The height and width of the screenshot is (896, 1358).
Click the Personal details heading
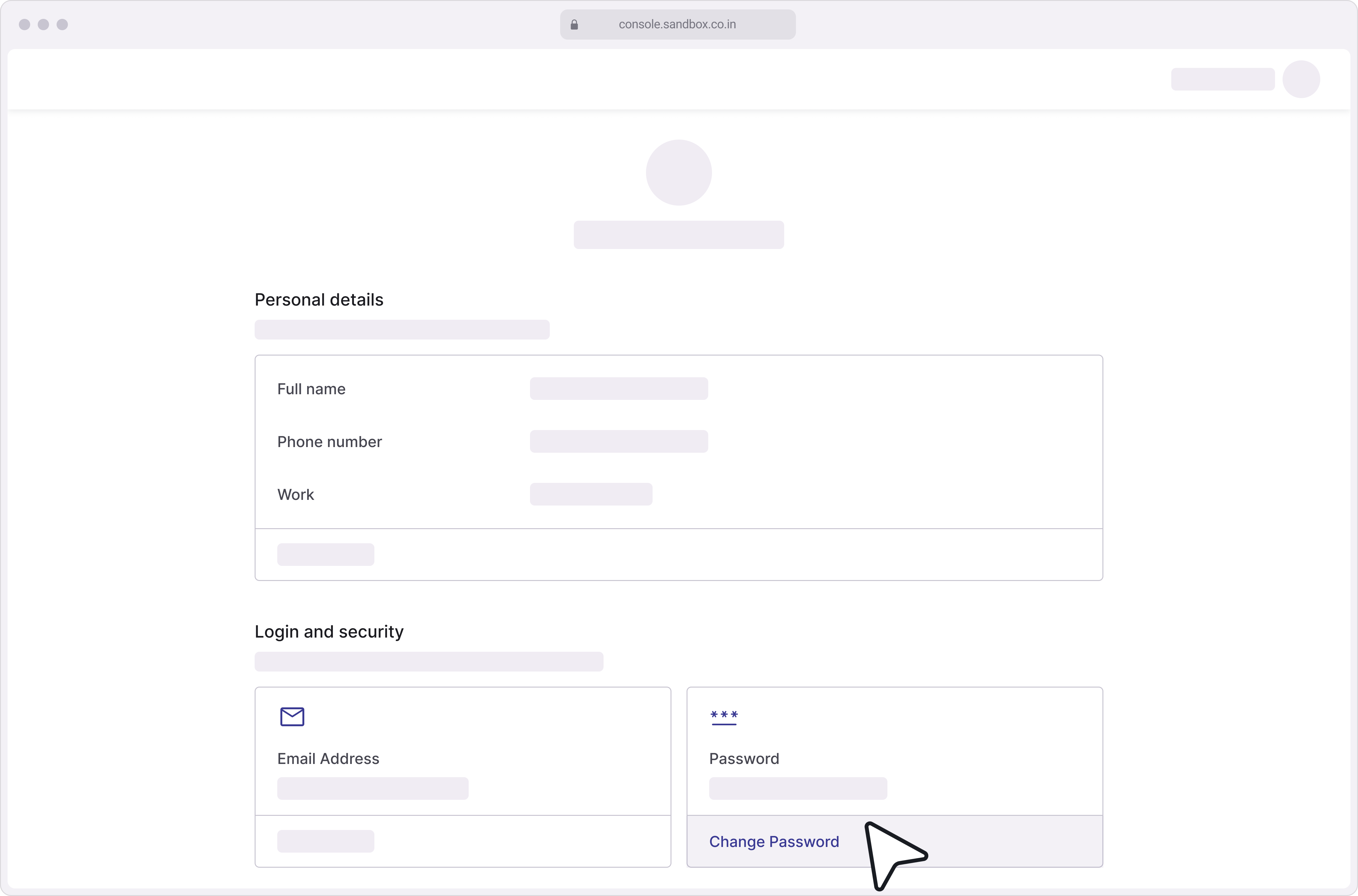pyautogui.click(x=319, y=299)
